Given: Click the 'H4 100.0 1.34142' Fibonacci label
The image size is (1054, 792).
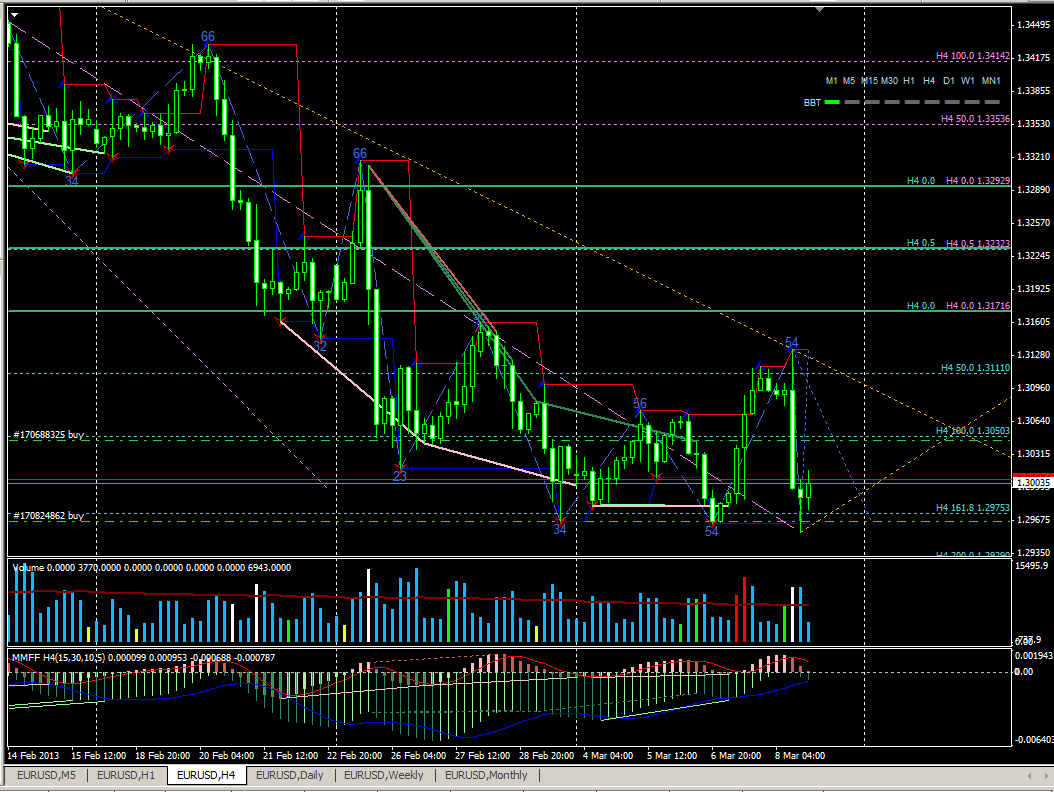Looking at the screenshot, I should (x=973, y=56).
